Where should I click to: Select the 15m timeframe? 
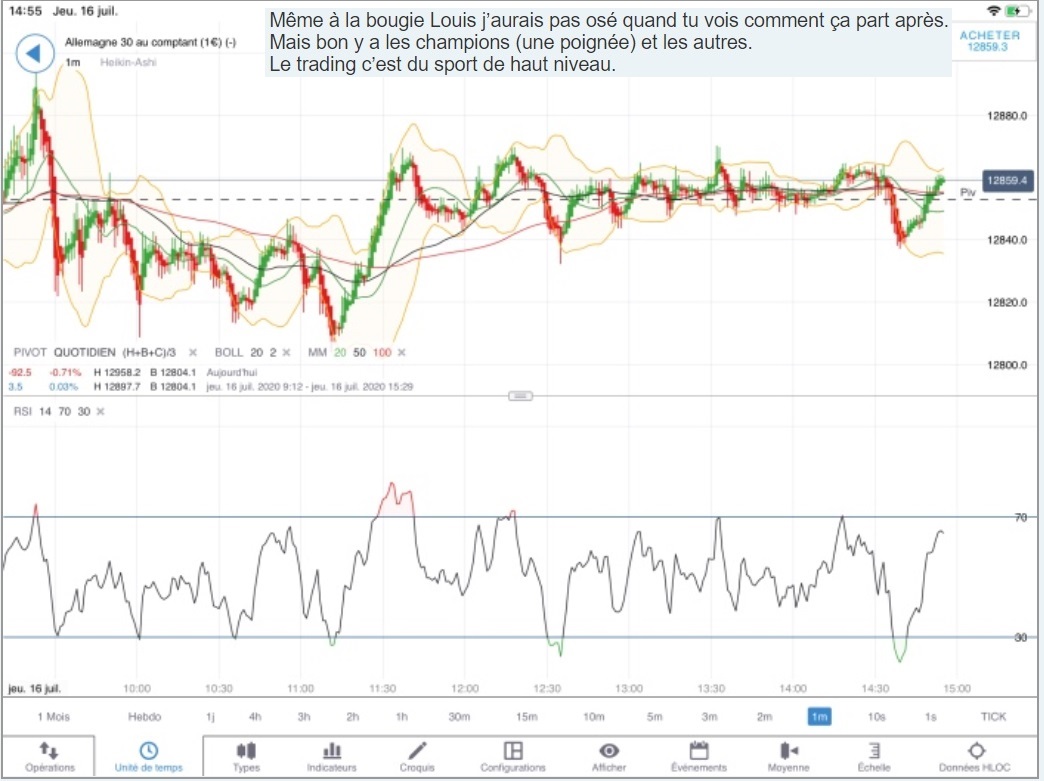click(x=526, y=716)
